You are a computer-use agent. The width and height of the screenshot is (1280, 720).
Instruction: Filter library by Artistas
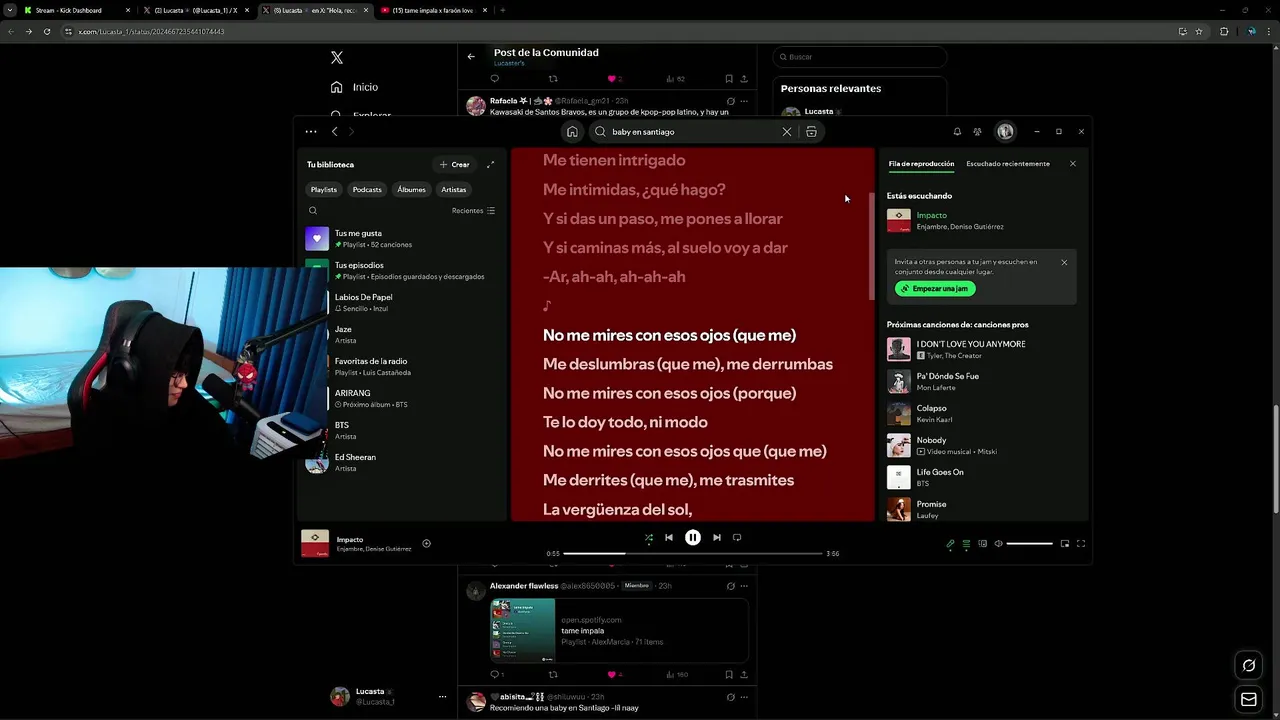click(x=454, y=189)
